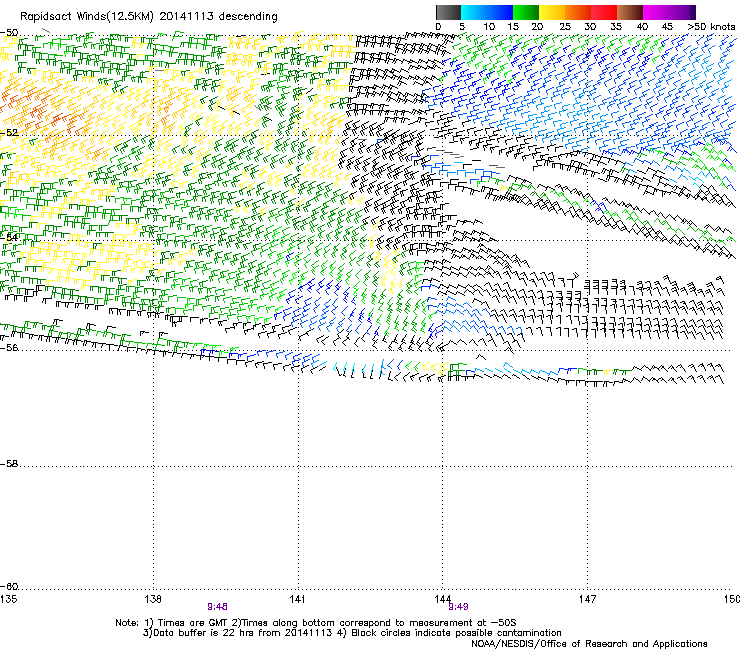Click the 'Times are GMT' note line
Screen dimensions: 740x650
point(316,623)
